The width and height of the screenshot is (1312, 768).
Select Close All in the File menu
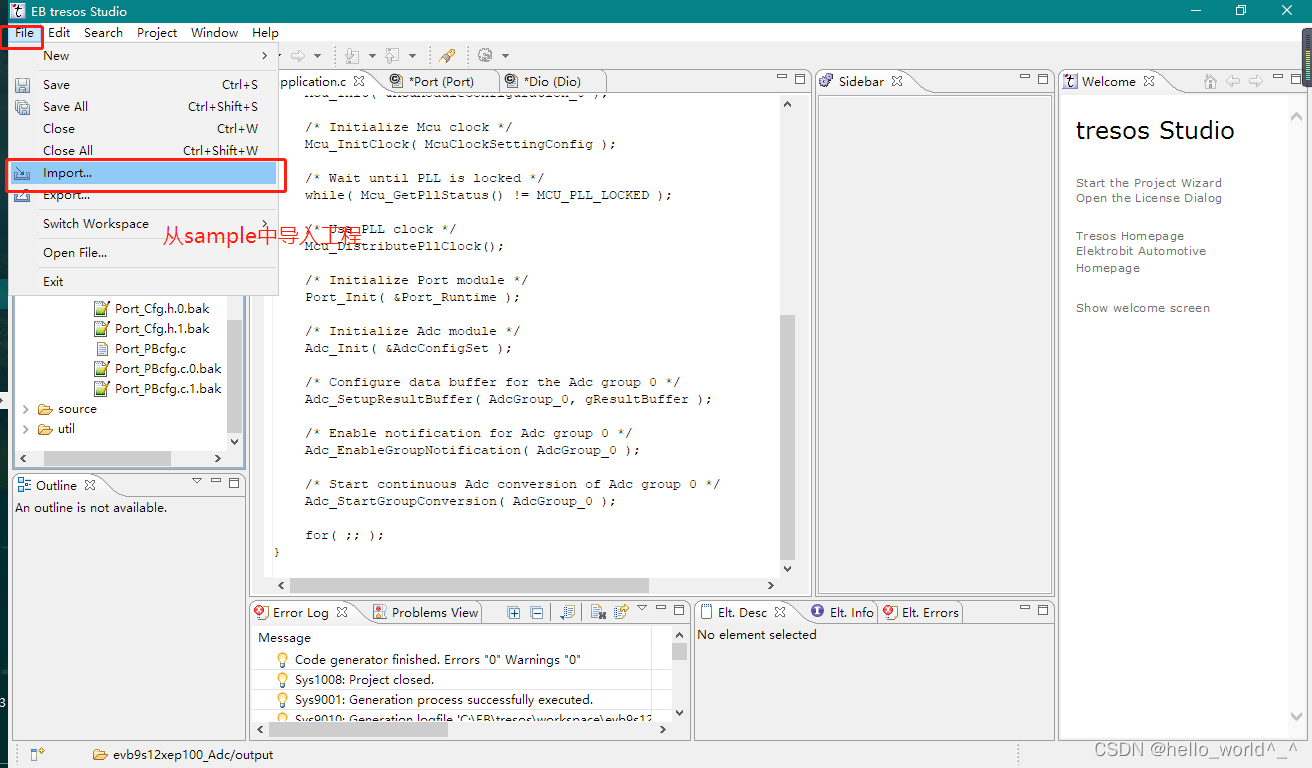[x=142, y=151]
